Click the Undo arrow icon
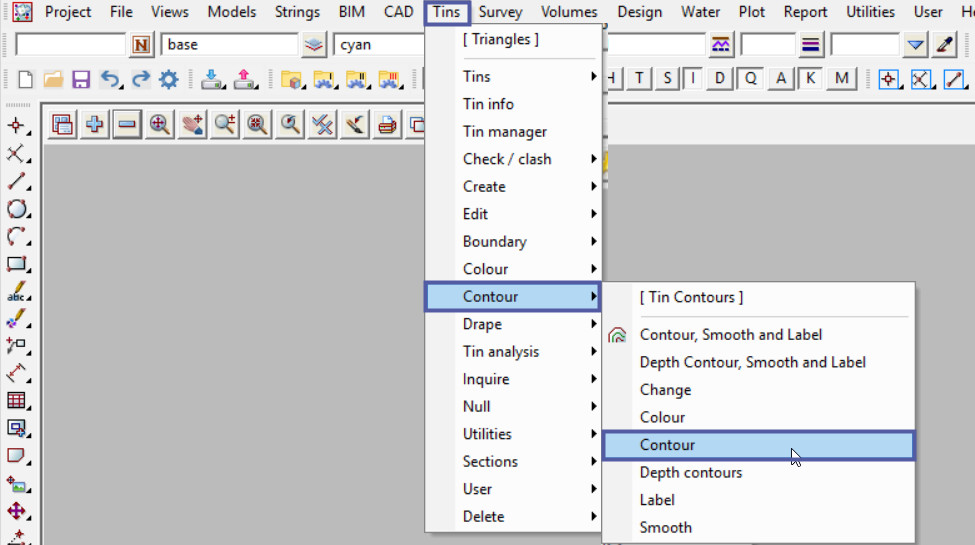The image size is (975, 545). [x=110, y=80]
